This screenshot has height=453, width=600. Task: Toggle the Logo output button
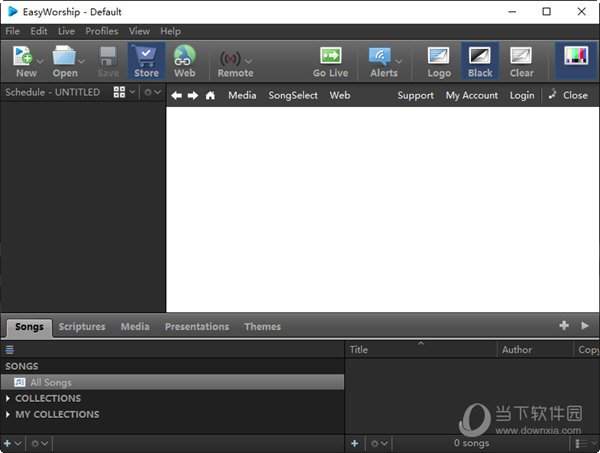439,62
